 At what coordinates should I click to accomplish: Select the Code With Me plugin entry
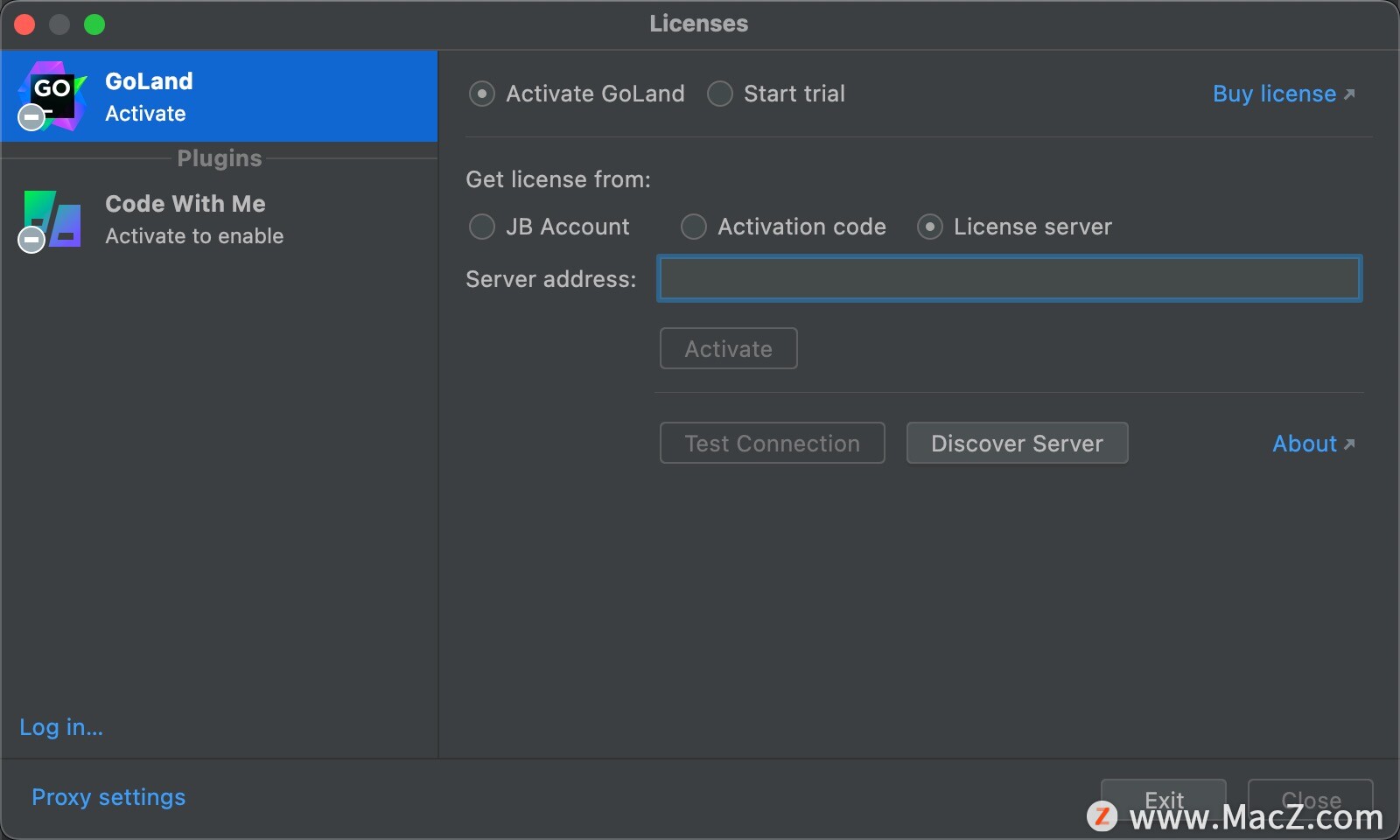coord(219,220)
